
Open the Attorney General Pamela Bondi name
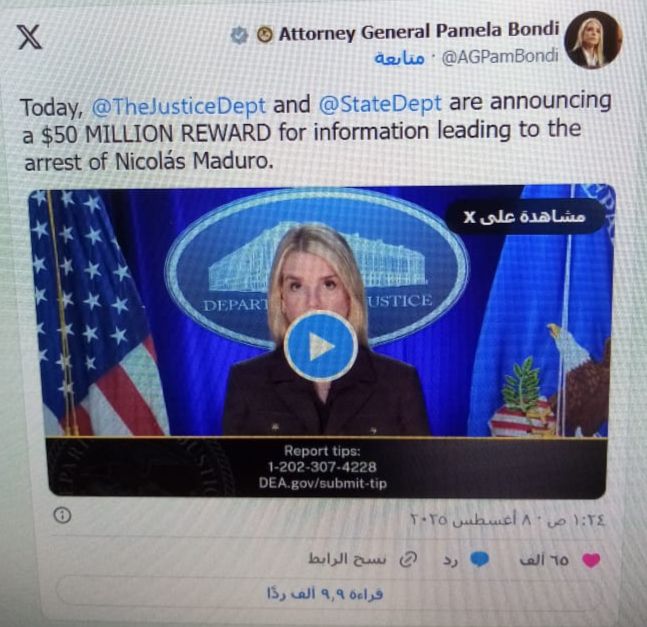pos(418,32)
